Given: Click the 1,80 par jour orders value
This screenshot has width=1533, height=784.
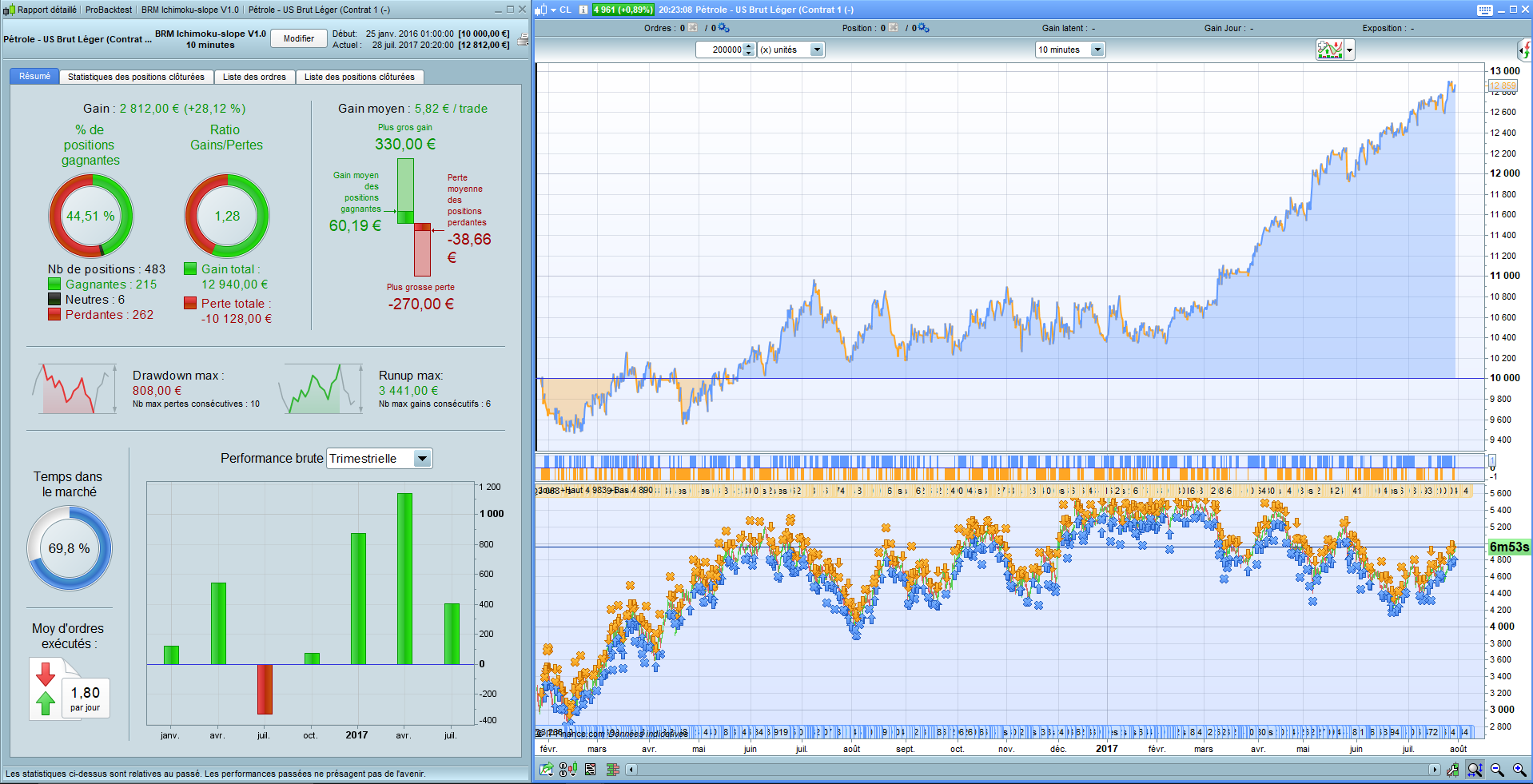Looking at the screenshot, I should click(86, 693).
